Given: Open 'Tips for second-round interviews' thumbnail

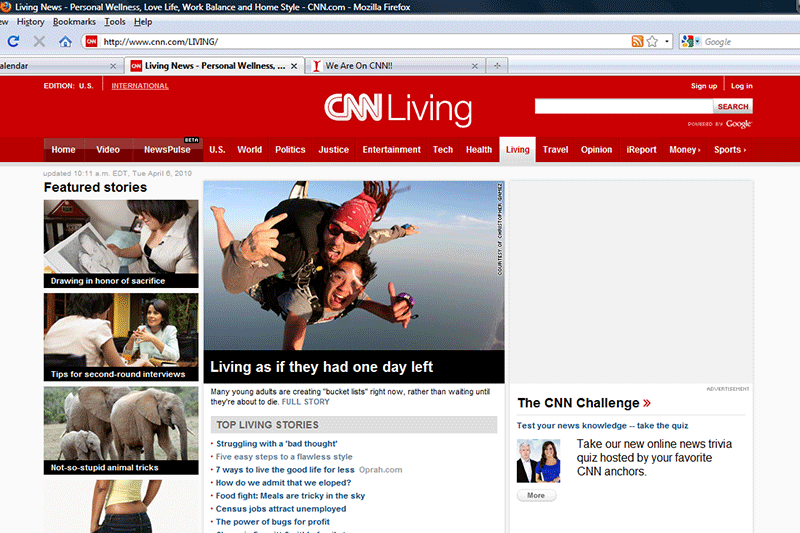Looking at the screenshot, I should coord(121,337).
